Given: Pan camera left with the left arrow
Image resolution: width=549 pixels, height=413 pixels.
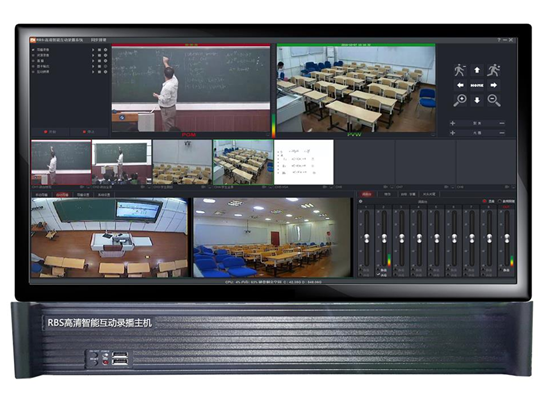Looking at the screenshot, I should (x=460, y=85).
